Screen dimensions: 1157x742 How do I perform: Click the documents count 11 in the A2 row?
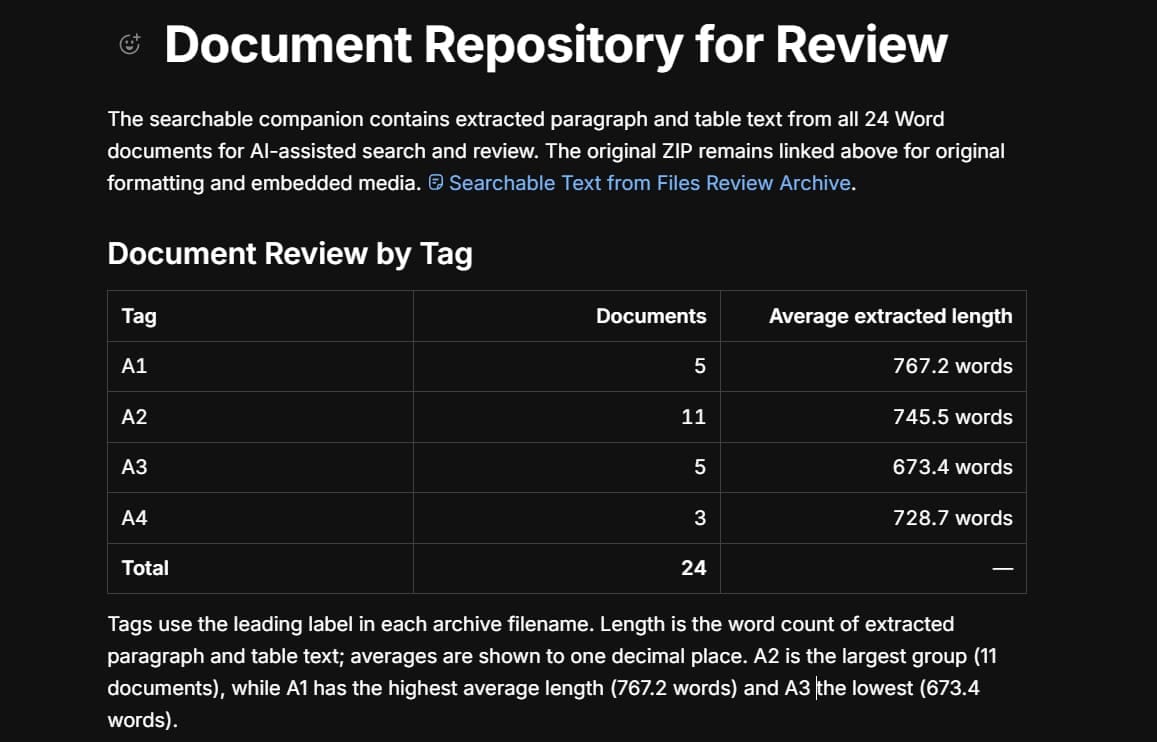(x=567, y=417)
